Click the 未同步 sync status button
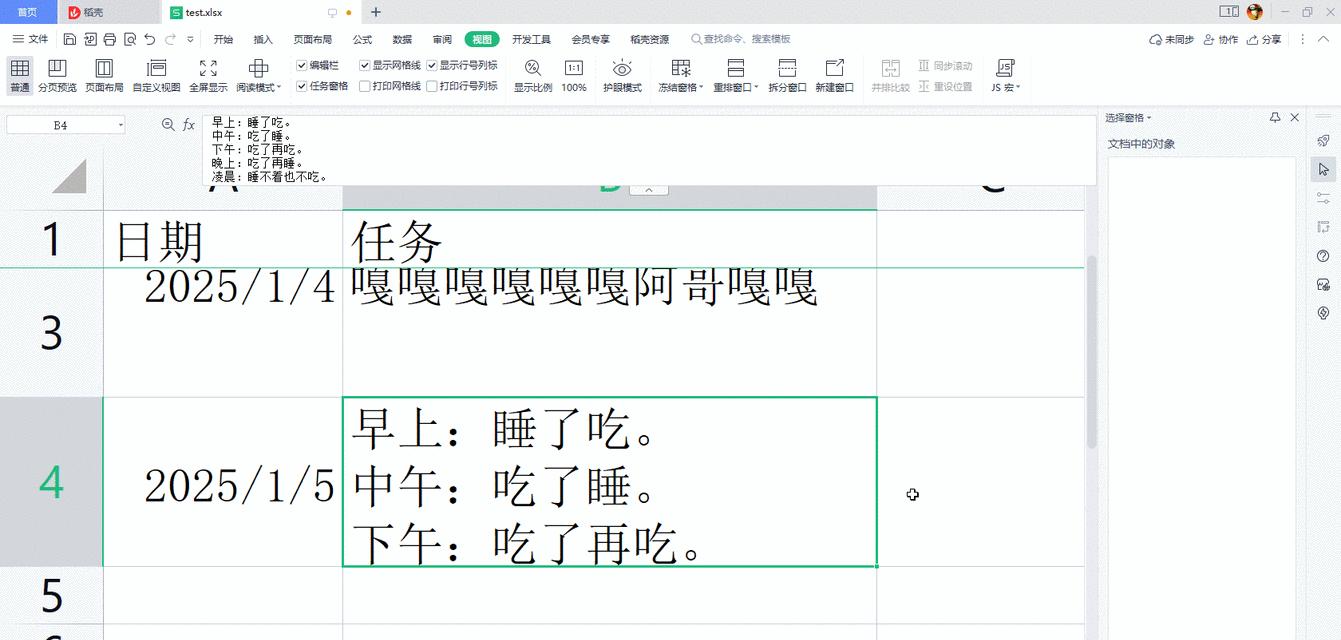1341x640 pixels. point(1172,40)
